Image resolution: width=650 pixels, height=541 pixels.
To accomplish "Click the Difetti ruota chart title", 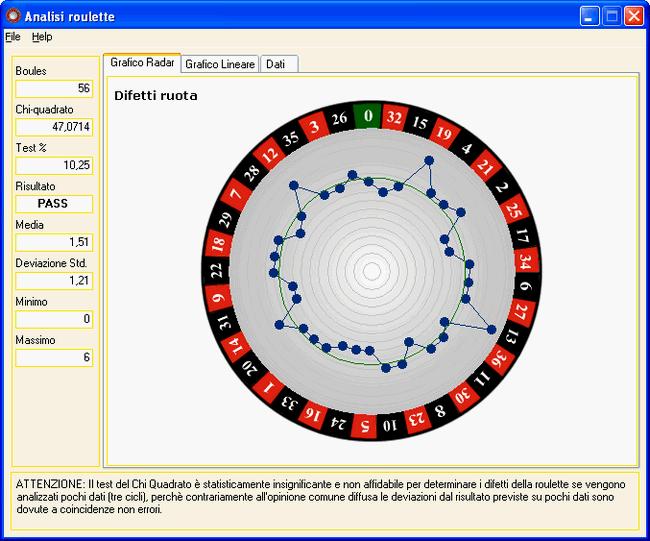I will click(155, 96).
